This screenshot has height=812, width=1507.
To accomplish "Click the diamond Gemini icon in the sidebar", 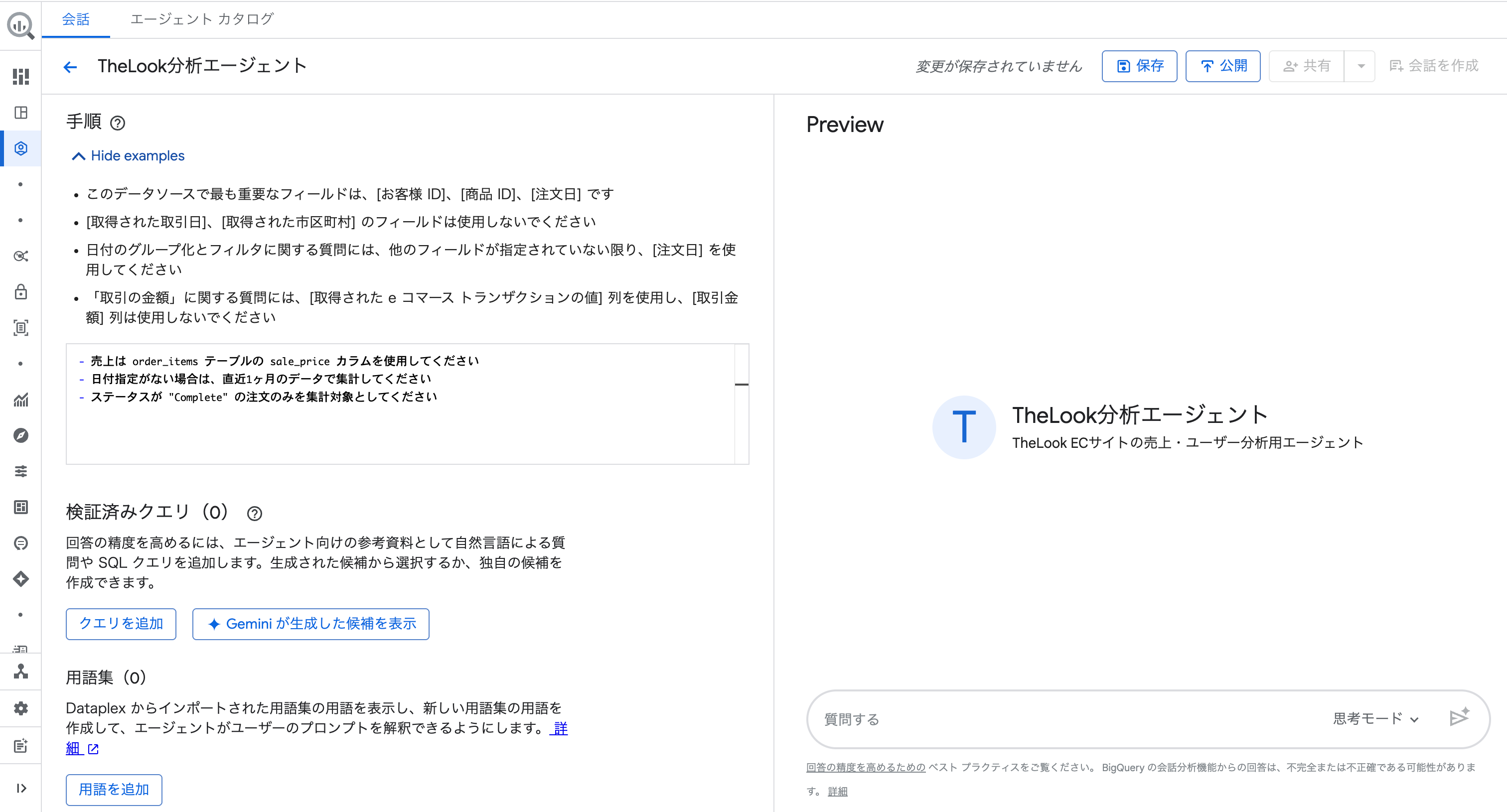I will click(x=20, y=579).
